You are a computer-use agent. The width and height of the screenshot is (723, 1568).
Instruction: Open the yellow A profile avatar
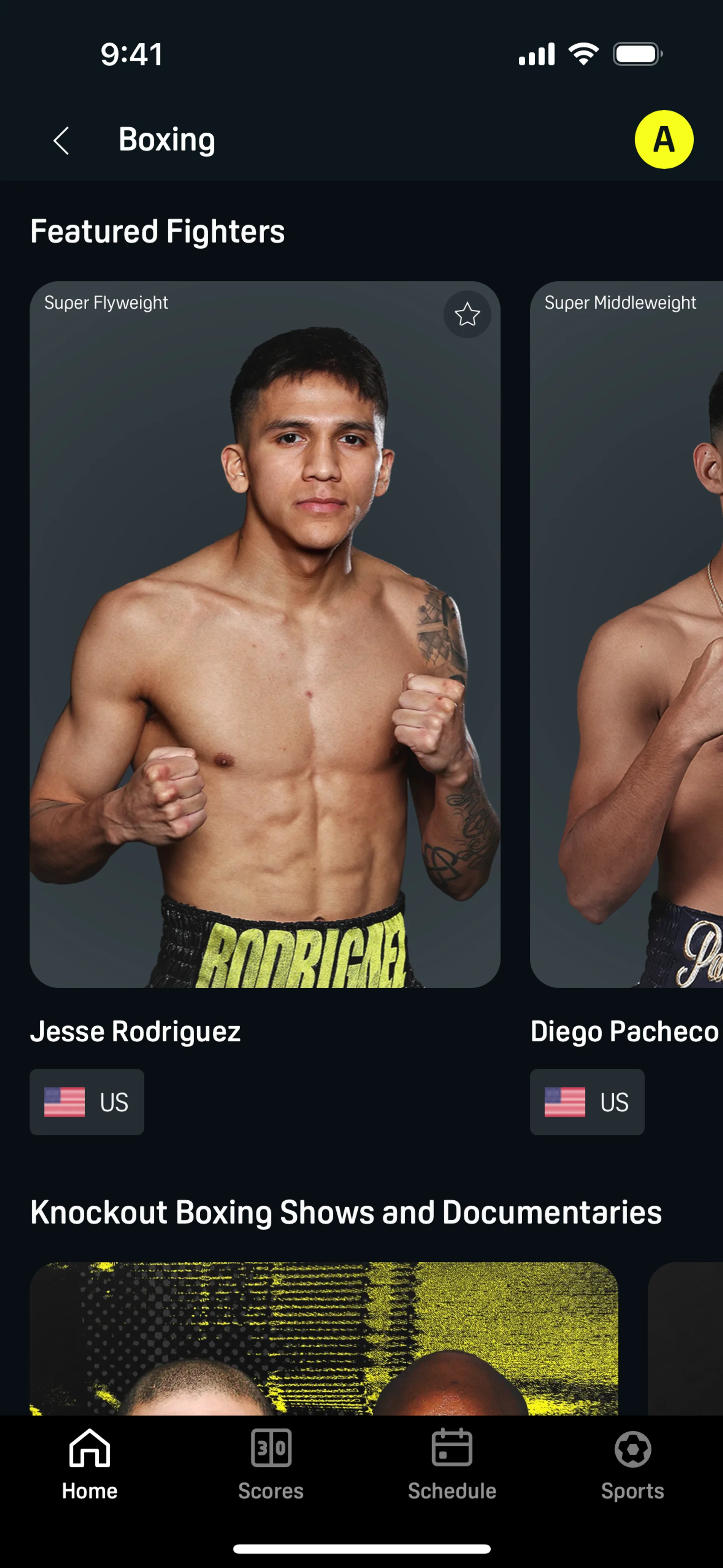[664, 139]
